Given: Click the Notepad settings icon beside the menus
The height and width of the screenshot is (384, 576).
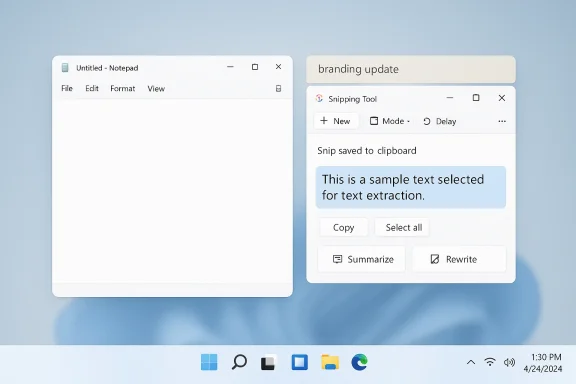Looking at the screenshot, I should click(x=278, y=89).
